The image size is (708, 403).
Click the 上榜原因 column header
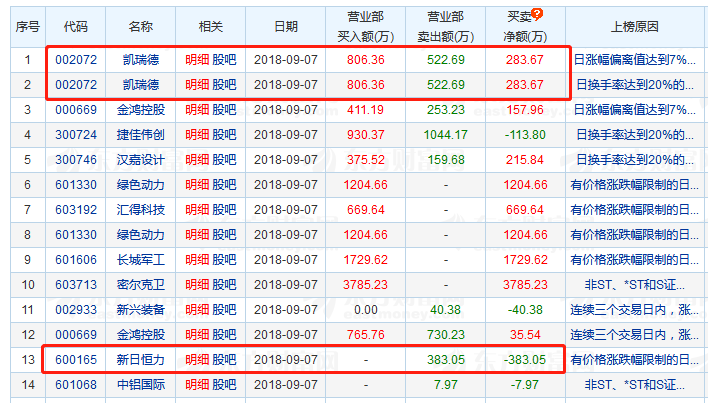[634, 26]
